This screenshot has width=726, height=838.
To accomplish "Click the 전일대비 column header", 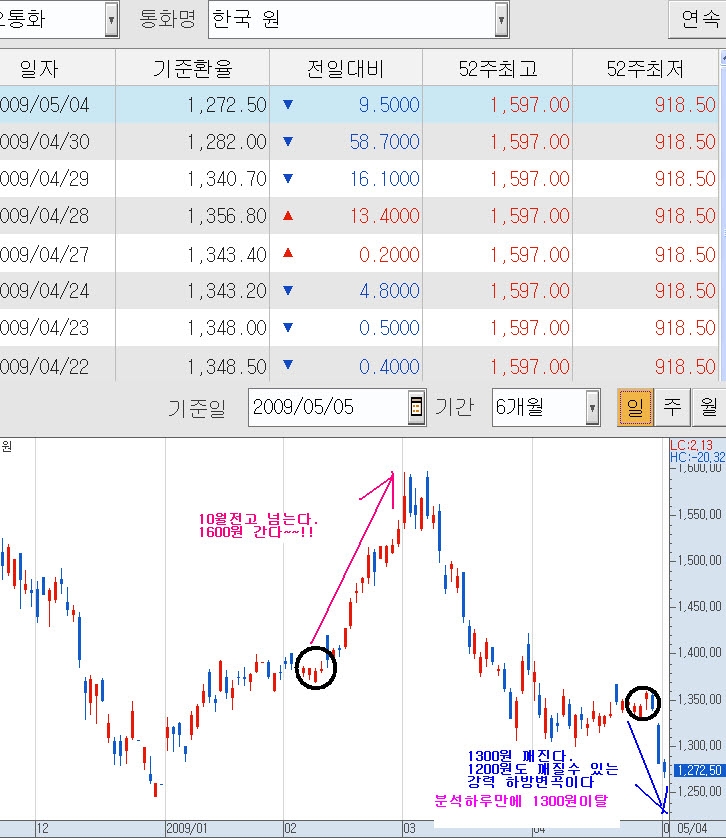I will pos(345,68).
